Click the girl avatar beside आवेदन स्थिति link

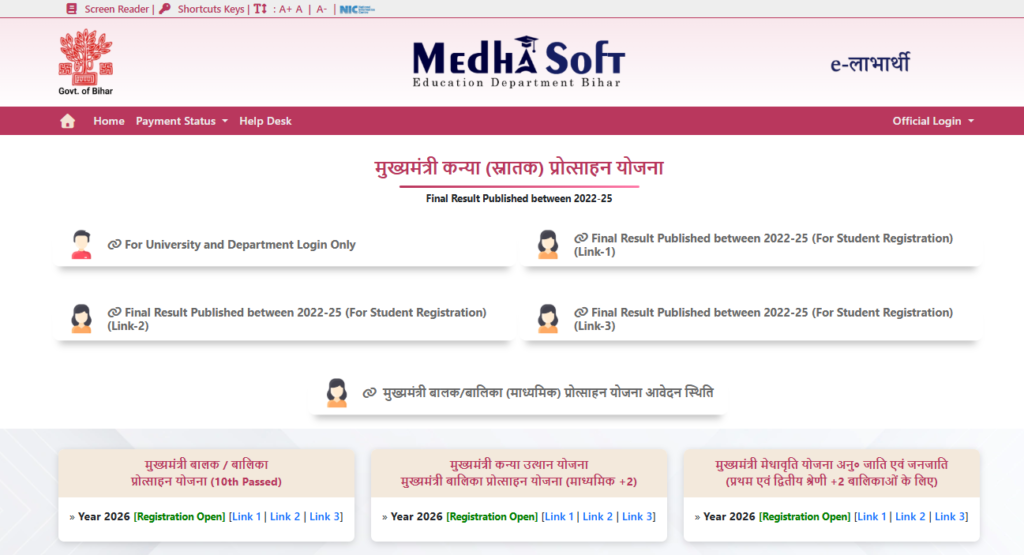point(336,393)
